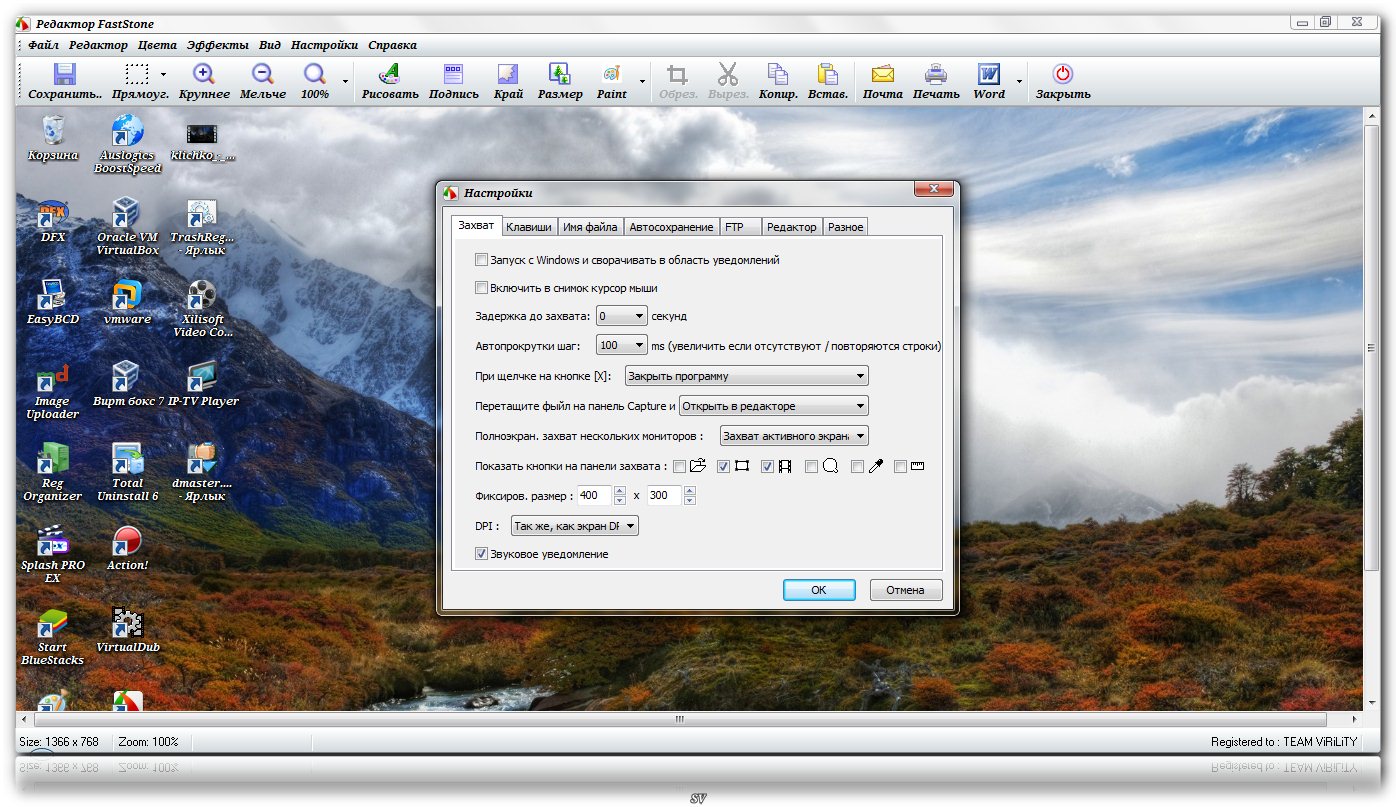The width and height of the screenshot is (1396, 807).
Task: Click the Крупнее zoom-in magnifier
Action: [204, 75]
